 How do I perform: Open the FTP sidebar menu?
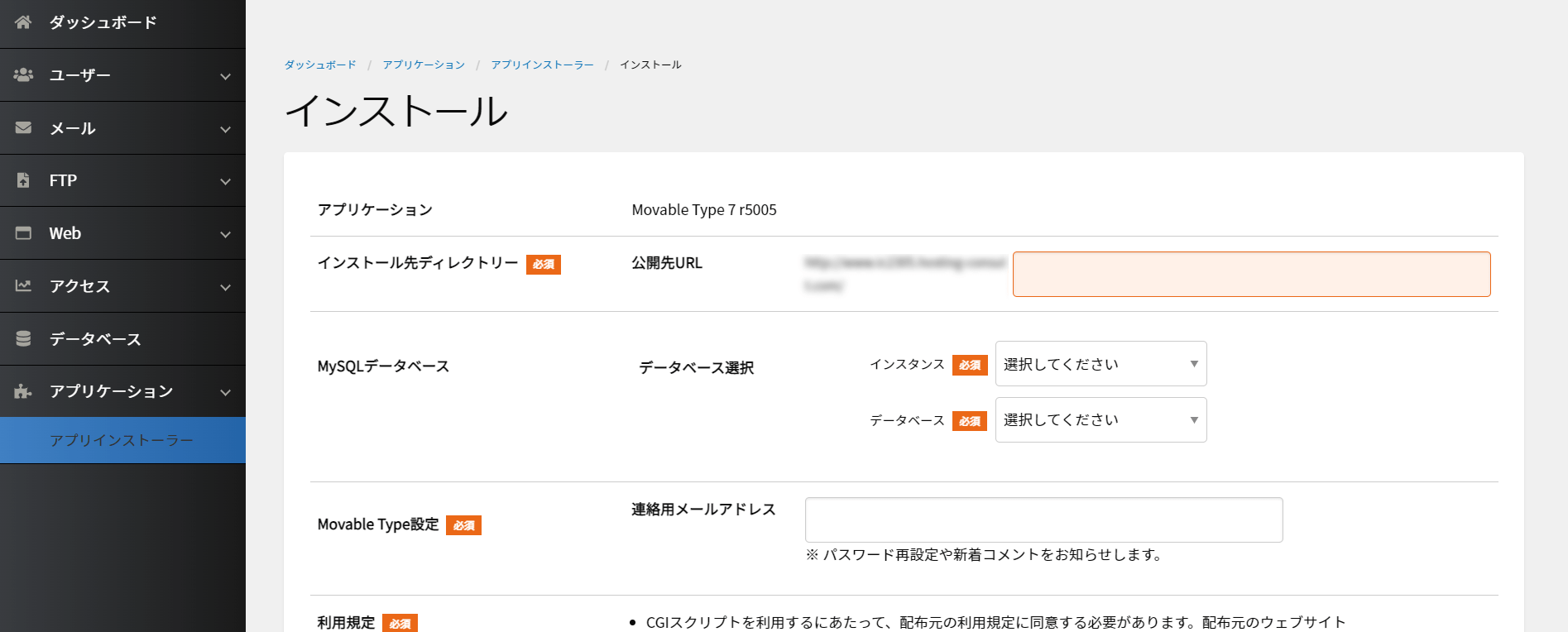click(x=122, y=180)
